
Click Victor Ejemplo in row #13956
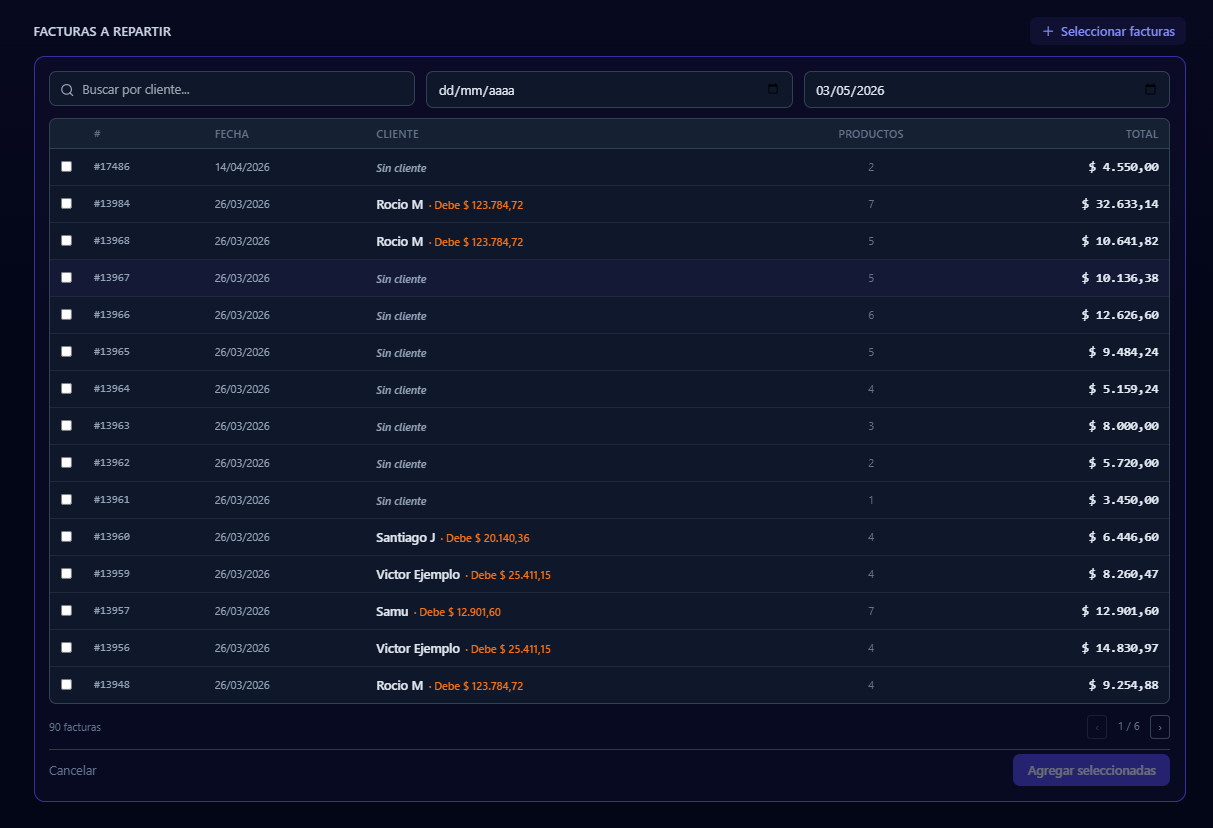(418, 648)
